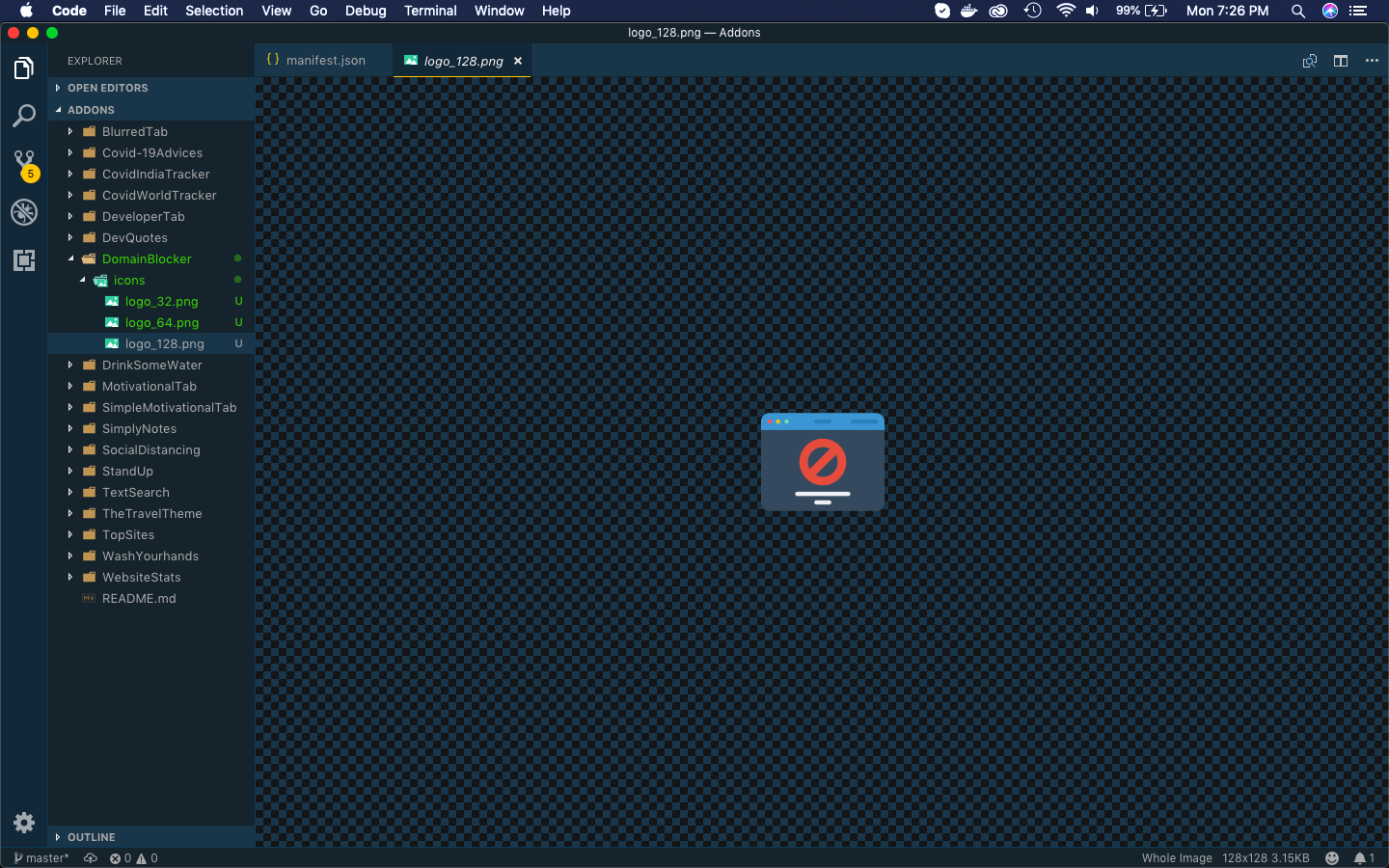Expand the SocialDistancing folder
This screenshot has width=1389, height=868.
click(151, 450)
